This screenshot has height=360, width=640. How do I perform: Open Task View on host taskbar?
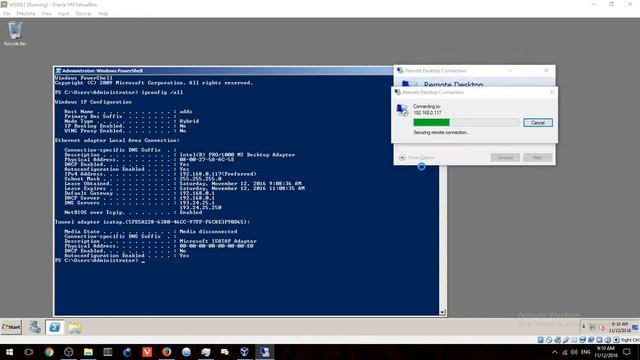point(29,352)
